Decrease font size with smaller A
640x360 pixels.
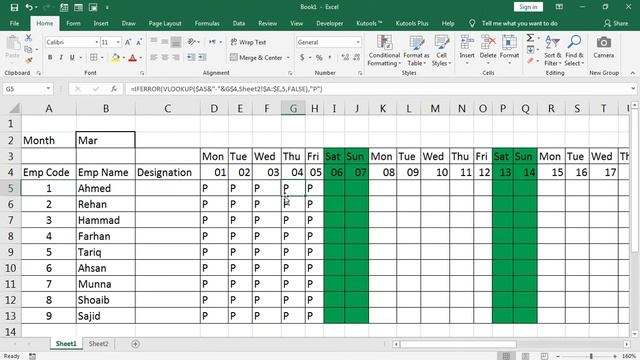pos(139,42)
